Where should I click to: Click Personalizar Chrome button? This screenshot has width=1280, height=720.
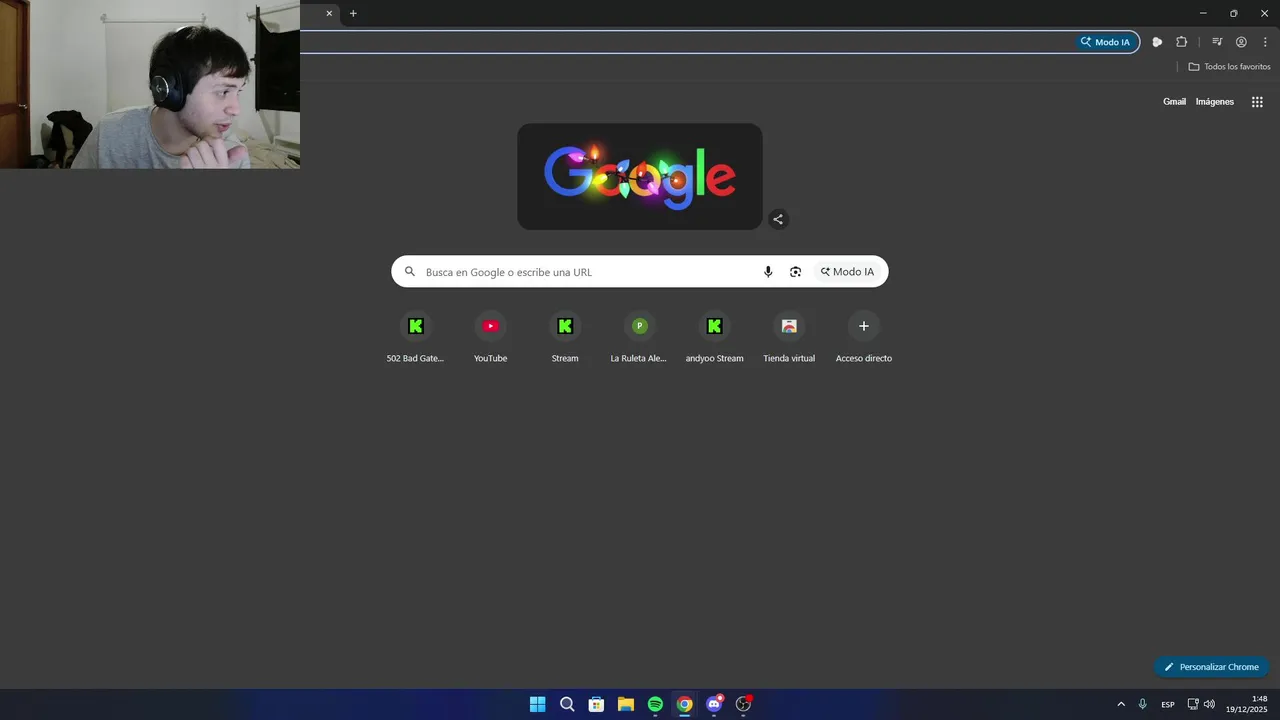[1212, 667]
